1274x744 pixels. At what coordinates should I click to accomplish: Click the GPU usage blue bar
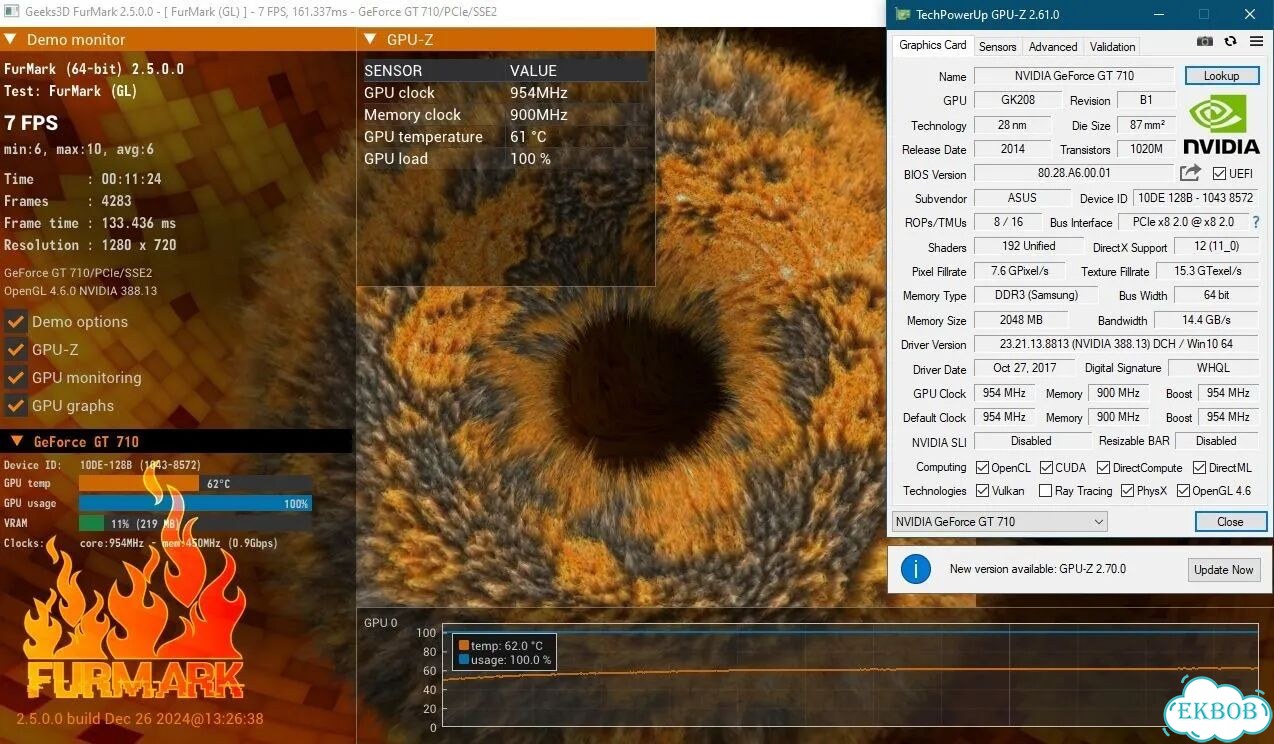195,503
